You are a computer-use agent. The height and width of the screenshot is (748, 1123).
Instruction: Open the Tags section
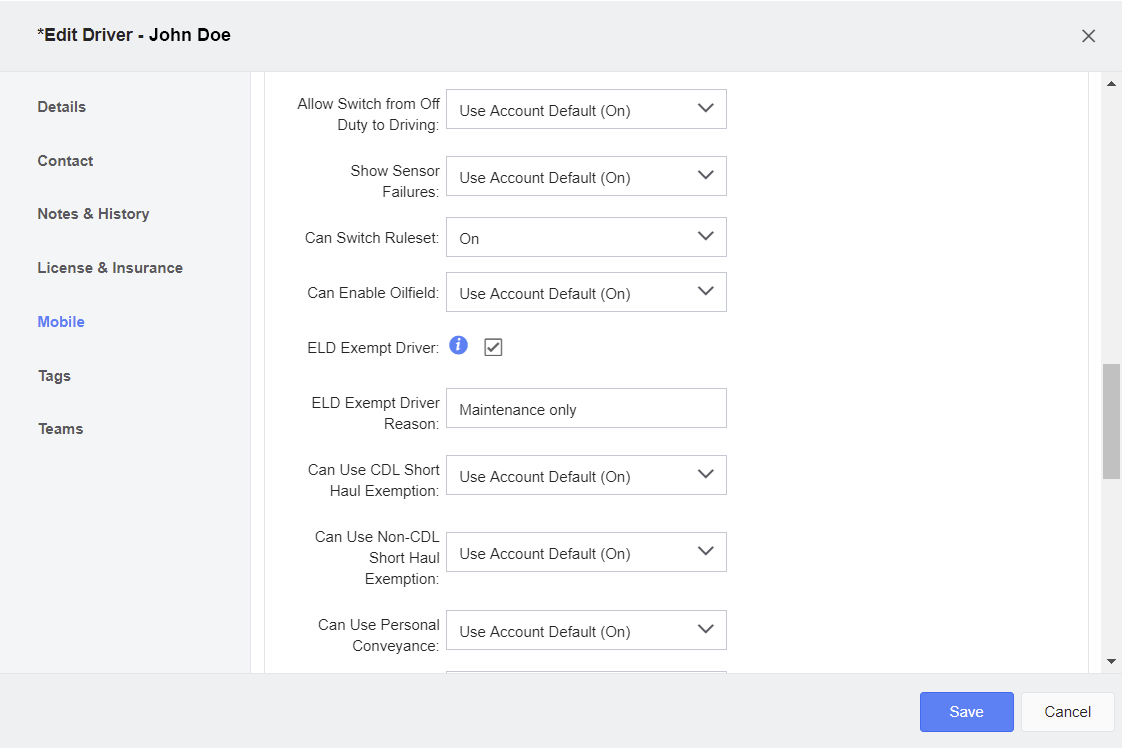(54, 375)
